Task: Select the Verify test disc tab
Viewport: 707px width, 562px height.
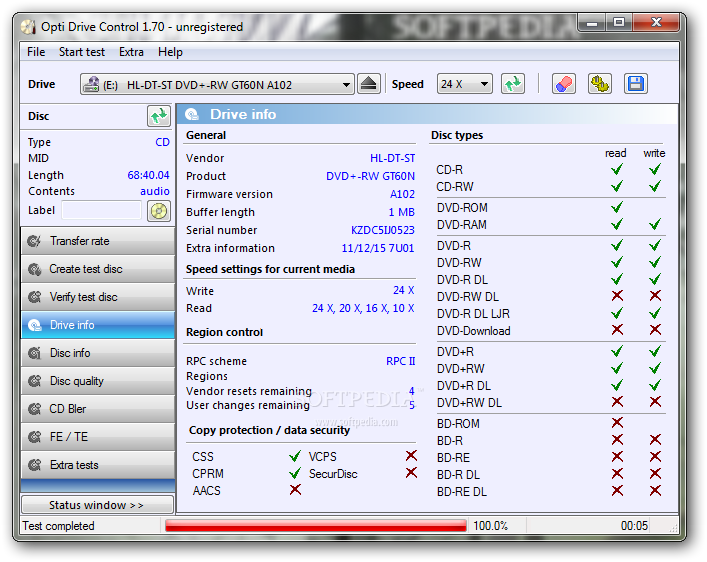Action: pyautogui.click(x=98, y=297)
